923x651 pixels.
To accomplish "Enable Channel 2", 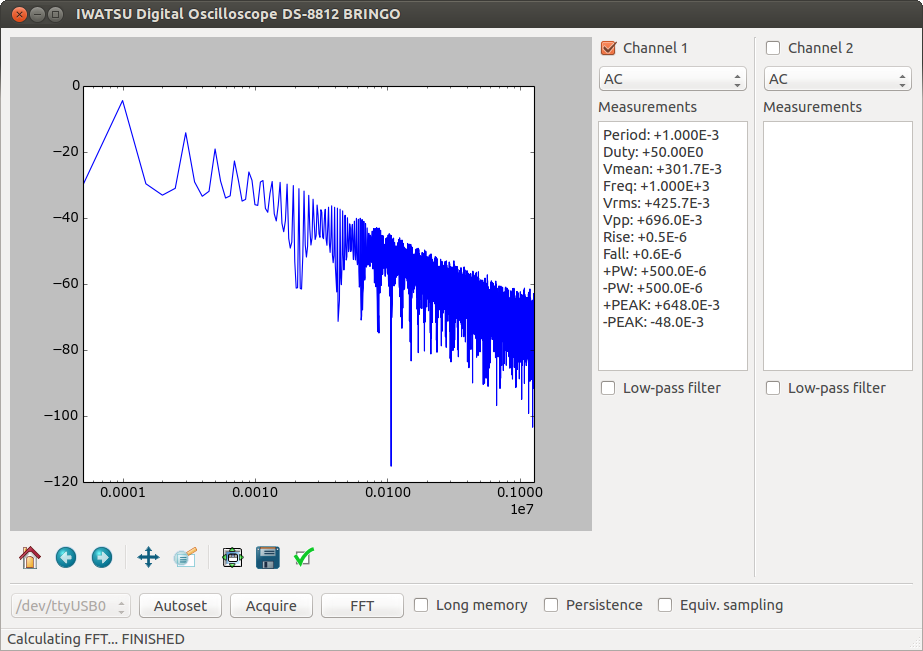I will click(x=772, y=47).
